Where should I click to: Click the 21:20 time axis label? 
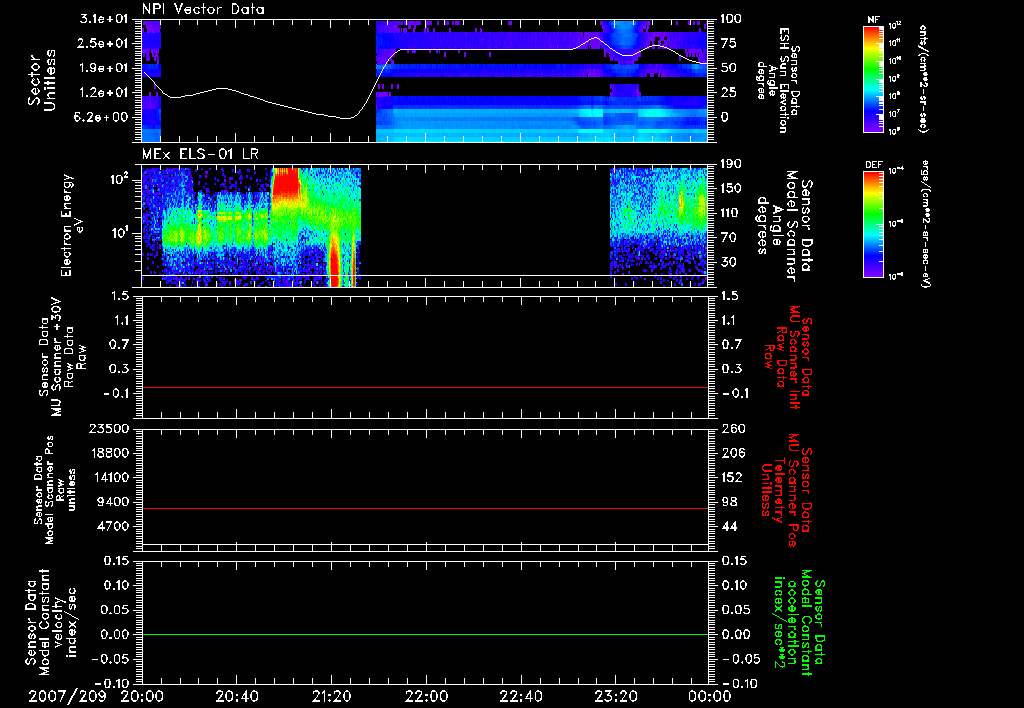331,696
